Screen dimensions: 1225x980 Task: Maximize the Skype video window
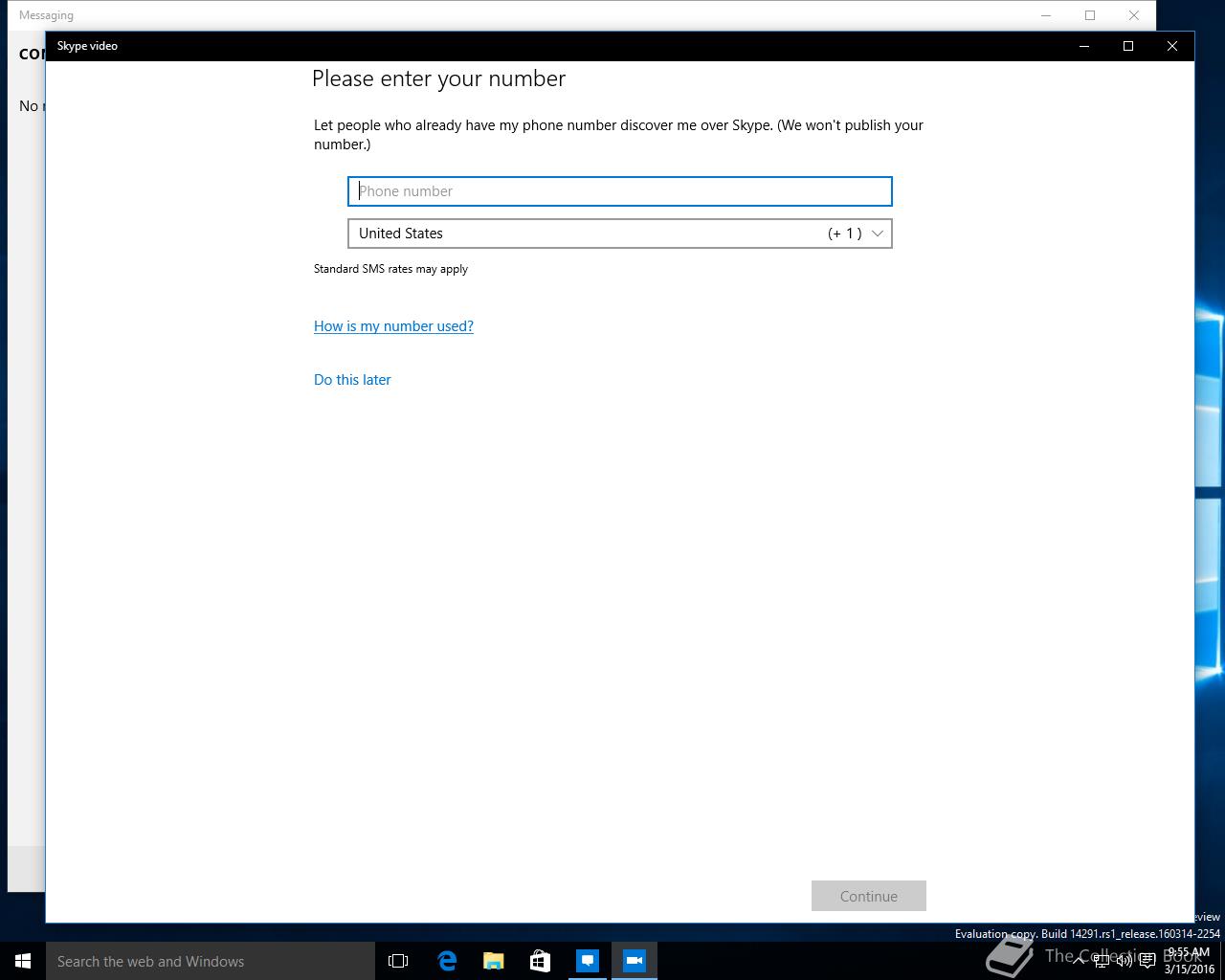pyautogui.click(x=1128, y=46)
